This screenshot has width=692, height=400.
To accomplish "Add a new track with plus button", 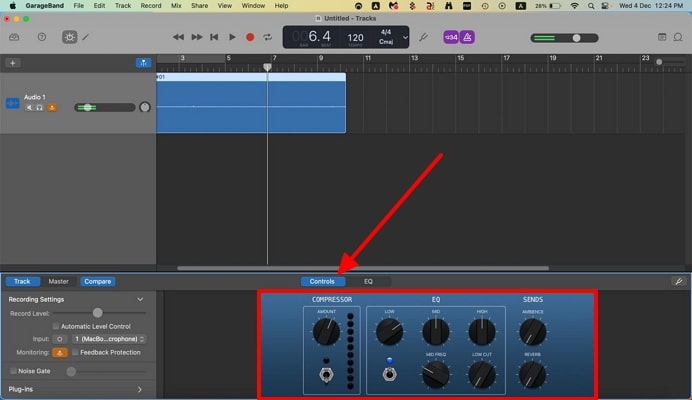I will (x=12, y=63).
